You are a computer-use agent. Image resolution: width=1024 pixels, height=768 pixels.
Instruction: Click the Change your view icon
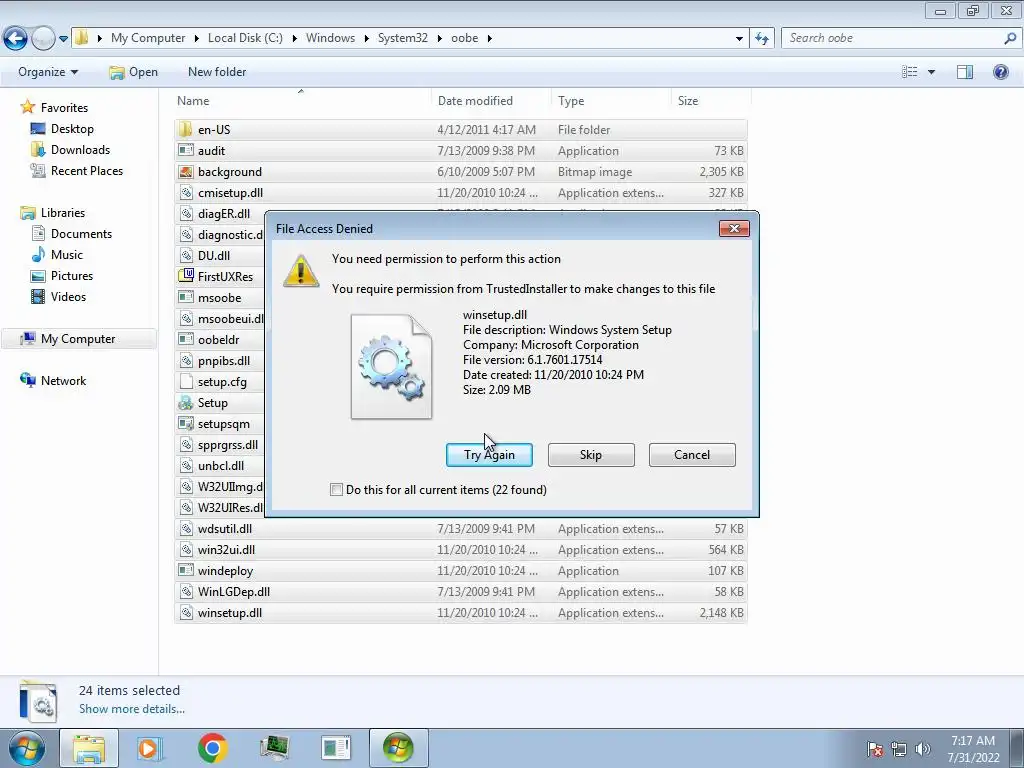coord(910,72)
